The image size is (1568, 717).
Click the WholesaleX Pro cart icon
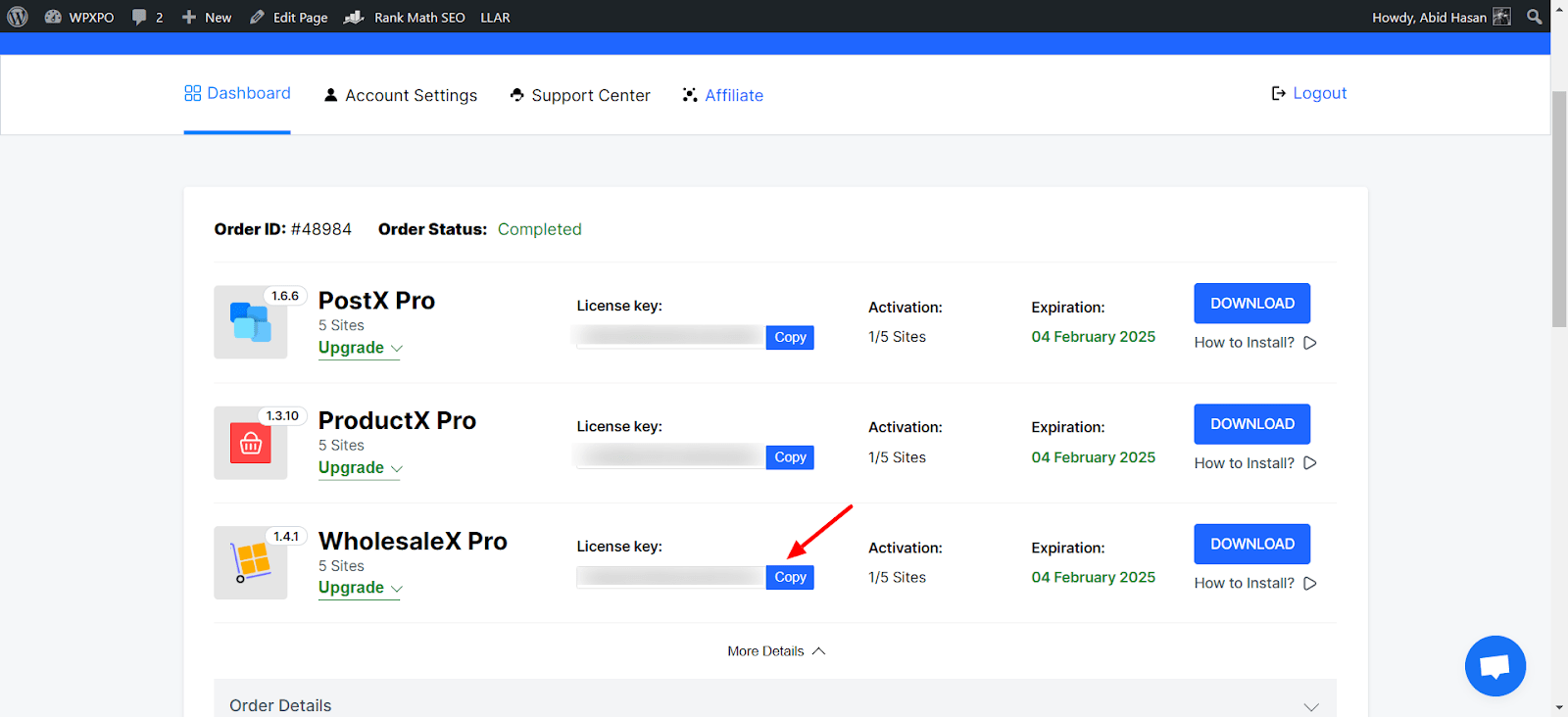click(251, 562)
